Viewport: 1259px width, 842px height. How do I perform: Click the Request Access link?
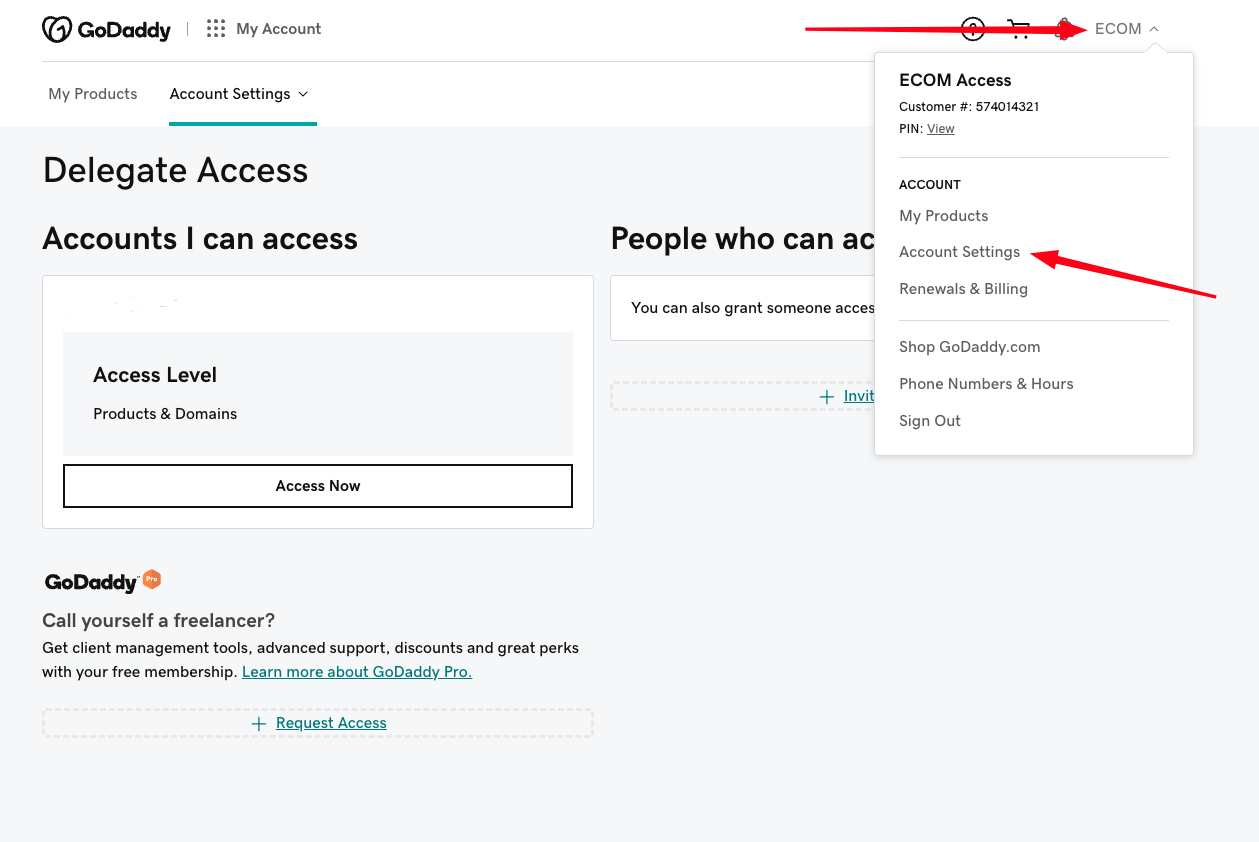point(331,723)
